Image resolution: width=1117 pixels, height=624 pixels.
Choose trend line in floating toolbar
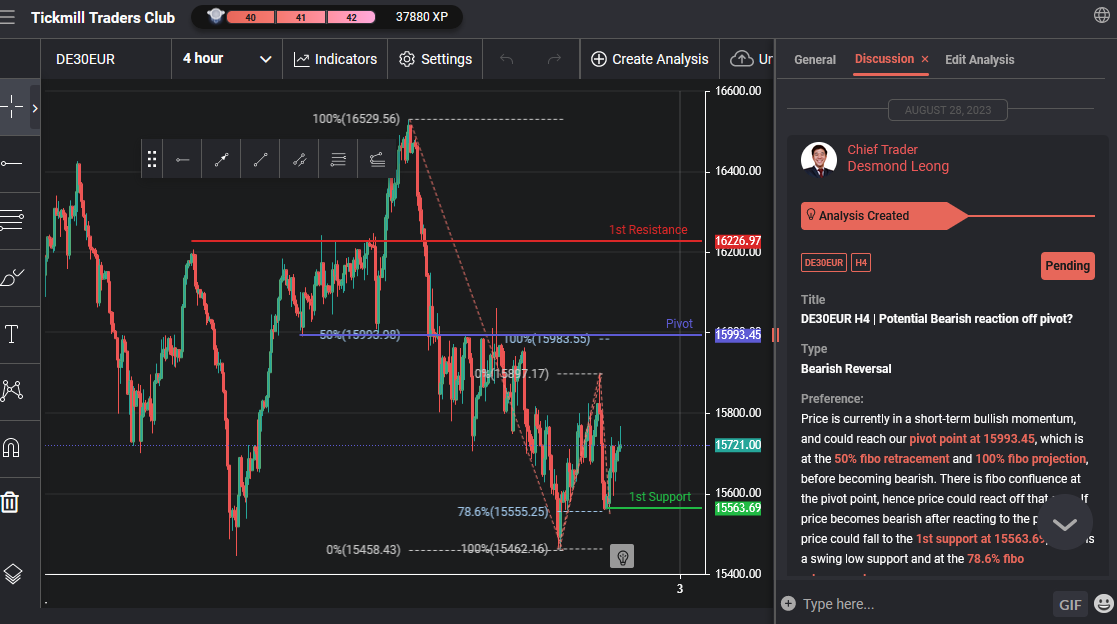pyautogui.click(x=261, y=159)
